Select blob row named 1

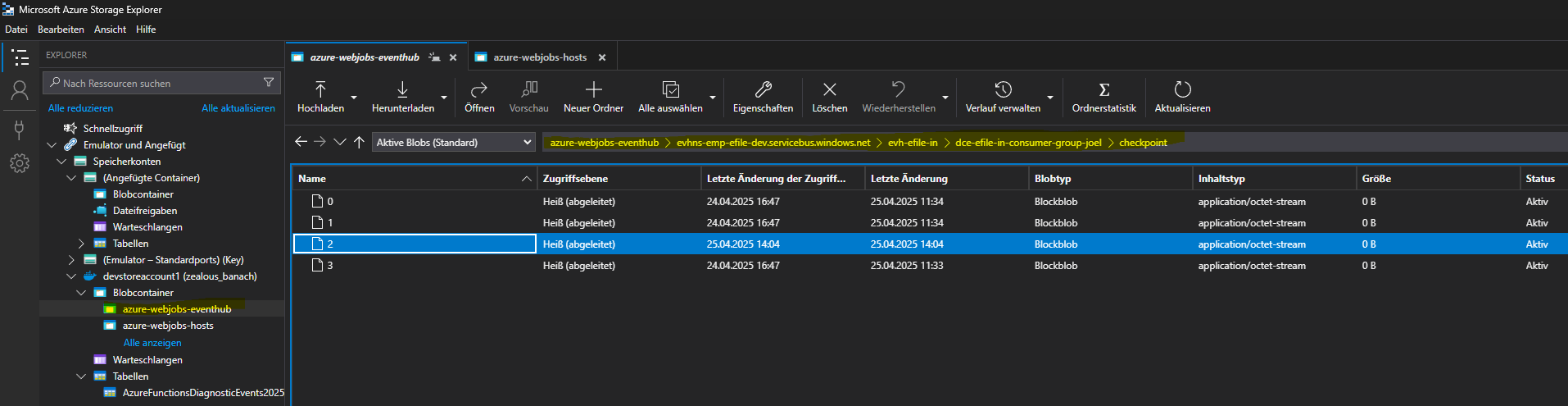(x=930, y=222)
